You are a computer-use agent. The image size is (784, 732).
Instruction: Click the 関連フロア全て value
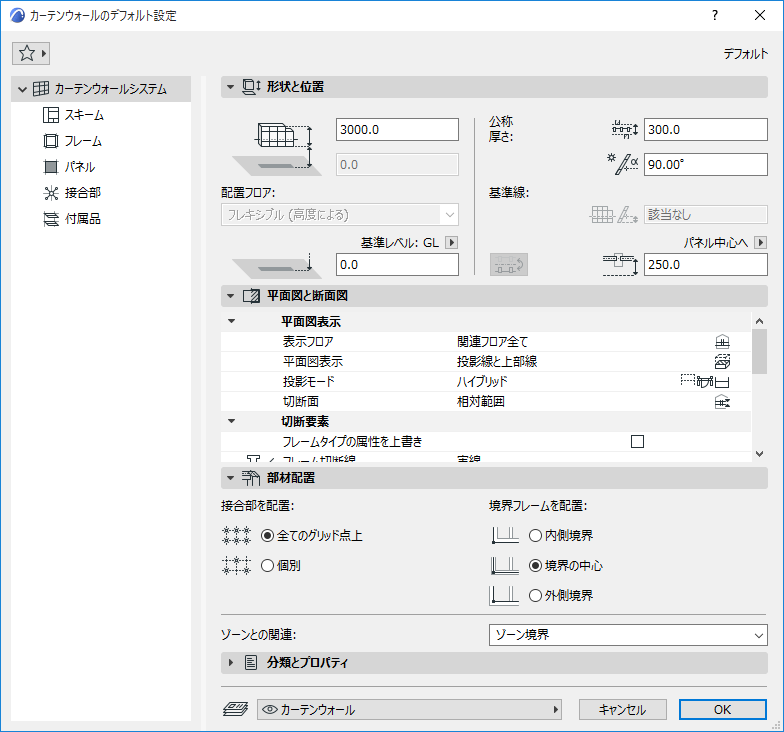(x=492, y=342)
